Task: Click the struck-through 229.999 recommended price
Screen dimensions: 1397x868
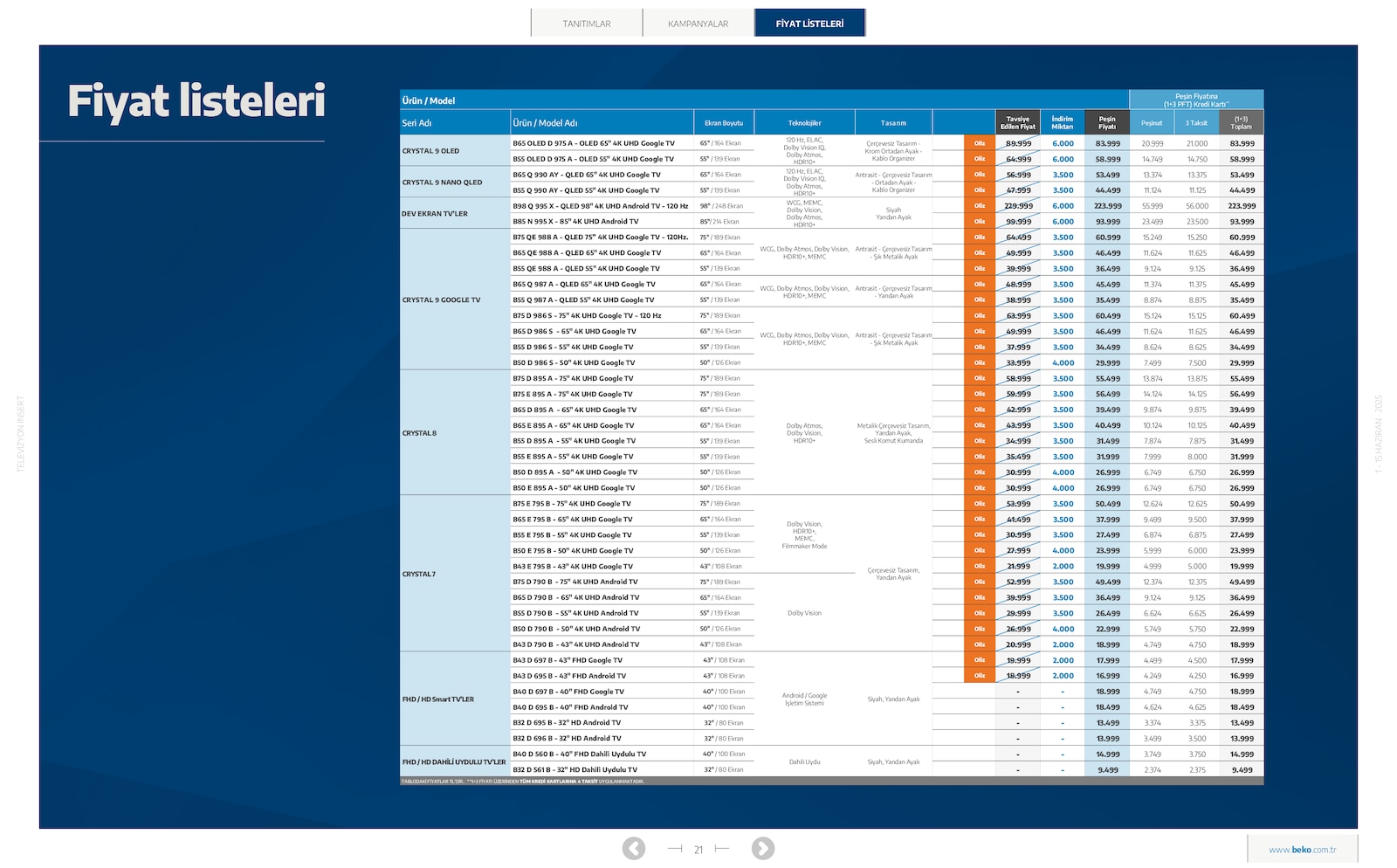Action: click(x=1018, y=206)
